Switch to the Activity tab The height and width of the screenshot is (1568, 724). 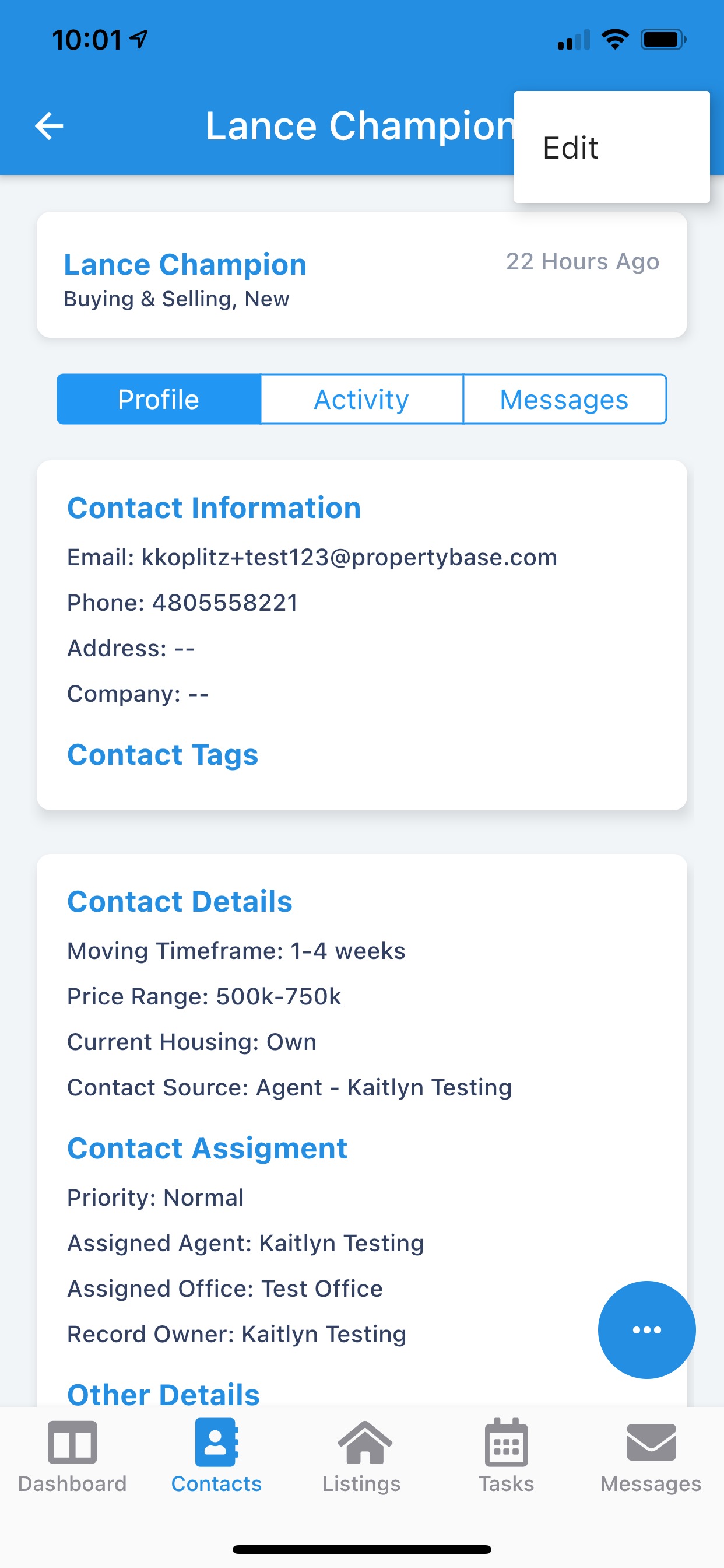click(361, 400)
